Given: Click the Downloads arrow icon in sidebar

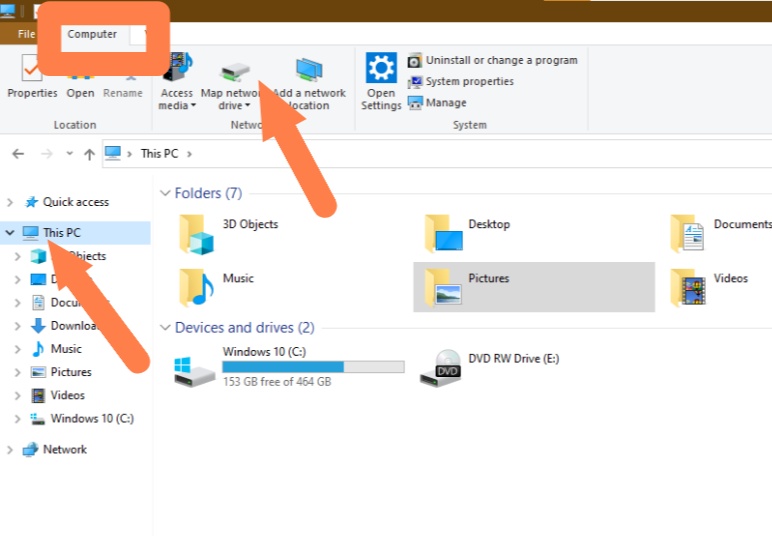Looking at the screenshot, I should pyautogui.click(x=38, y=326).
